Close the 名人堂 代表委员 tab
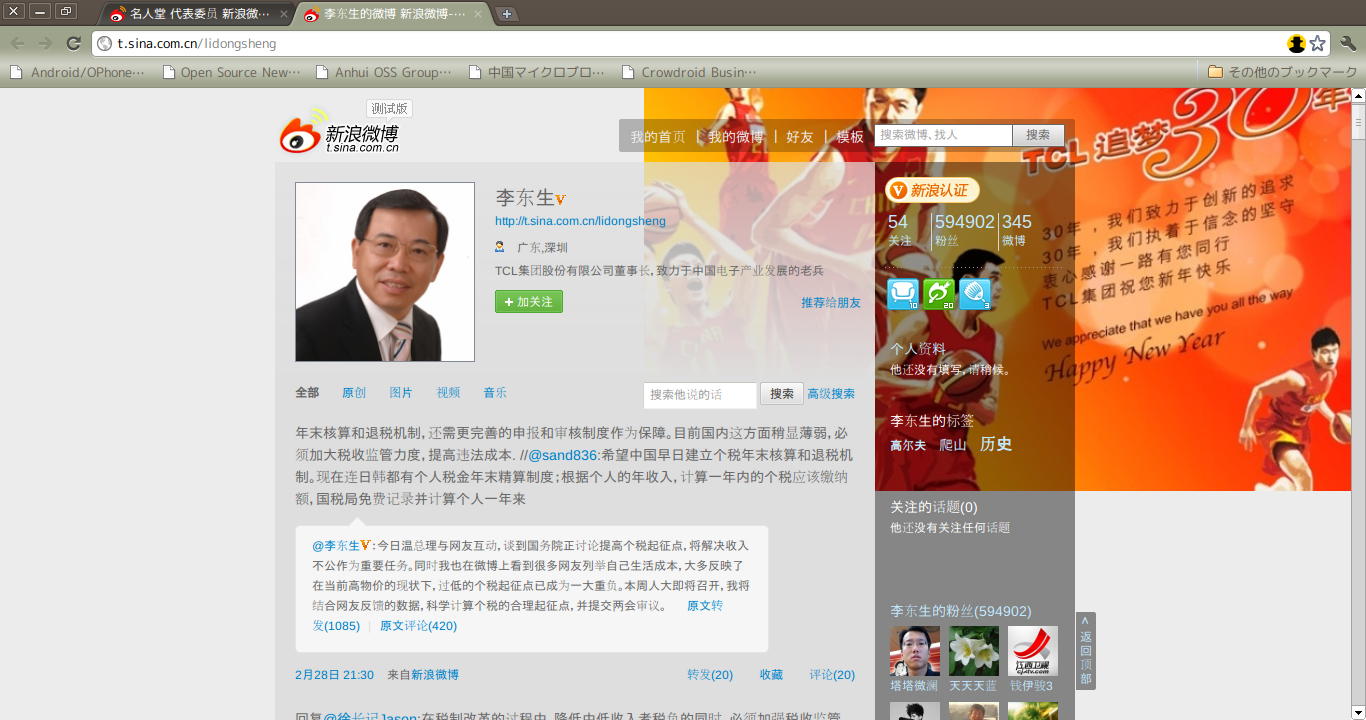 point(284,14)
